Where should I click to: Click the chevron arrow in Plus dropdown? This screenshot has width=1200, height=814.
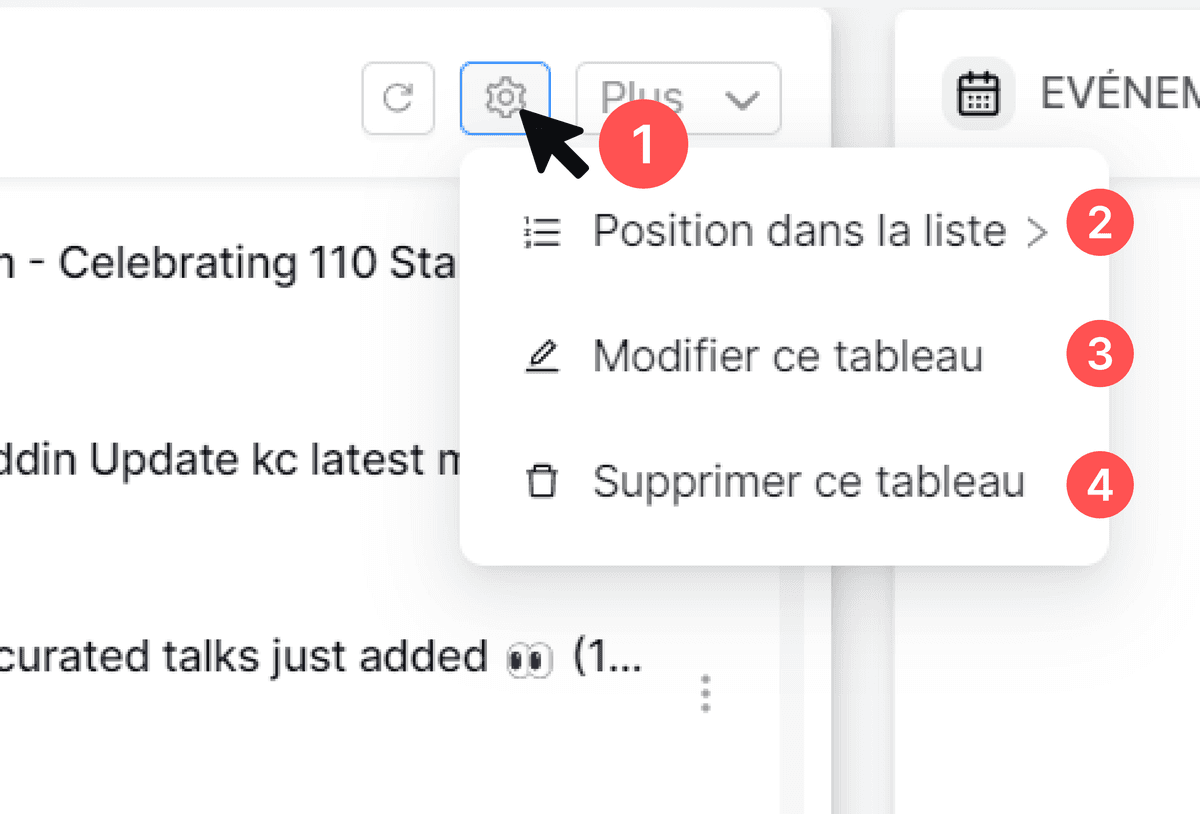click(x=741, y=99)
